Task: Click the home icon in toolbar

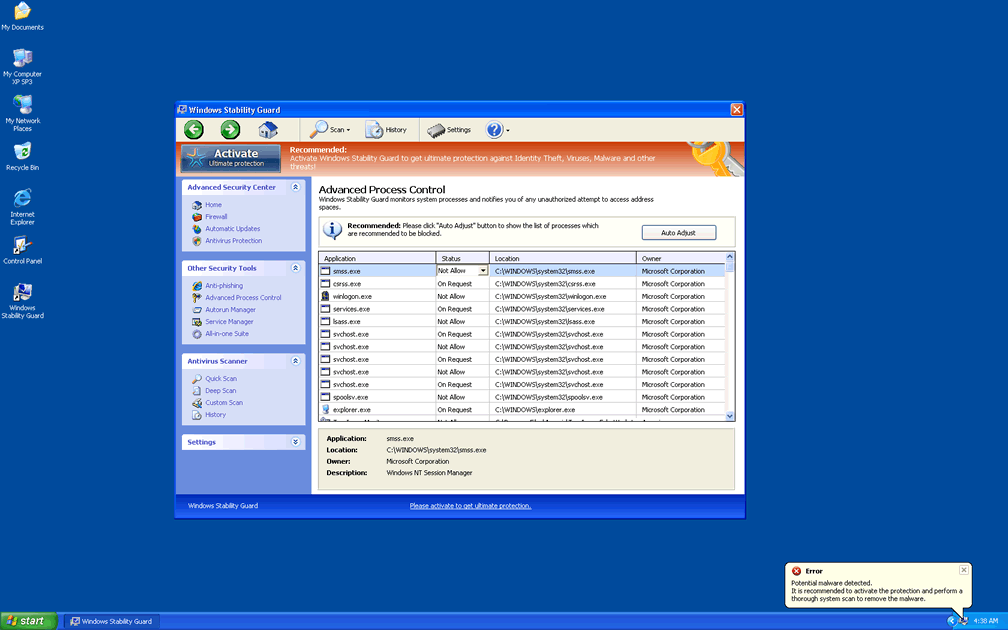Action: (x=267, y=129)
